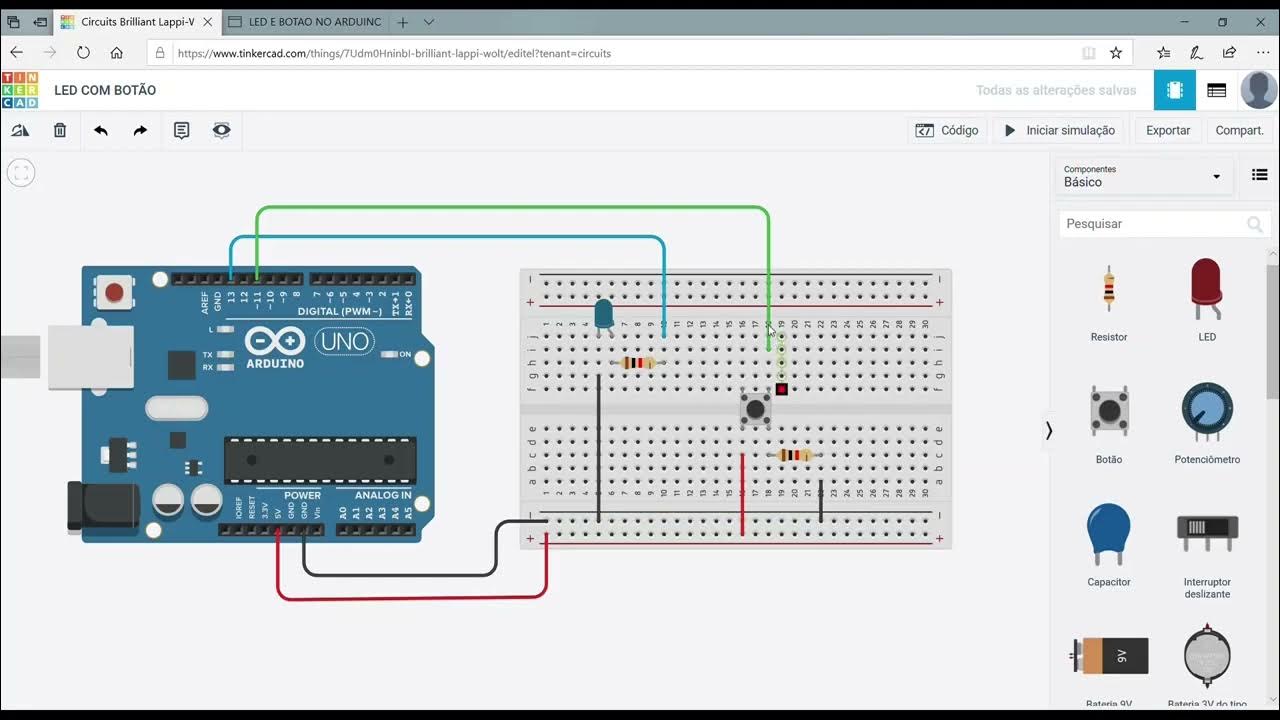Click the Todas as alterações salvas status

click(1056, 90)
